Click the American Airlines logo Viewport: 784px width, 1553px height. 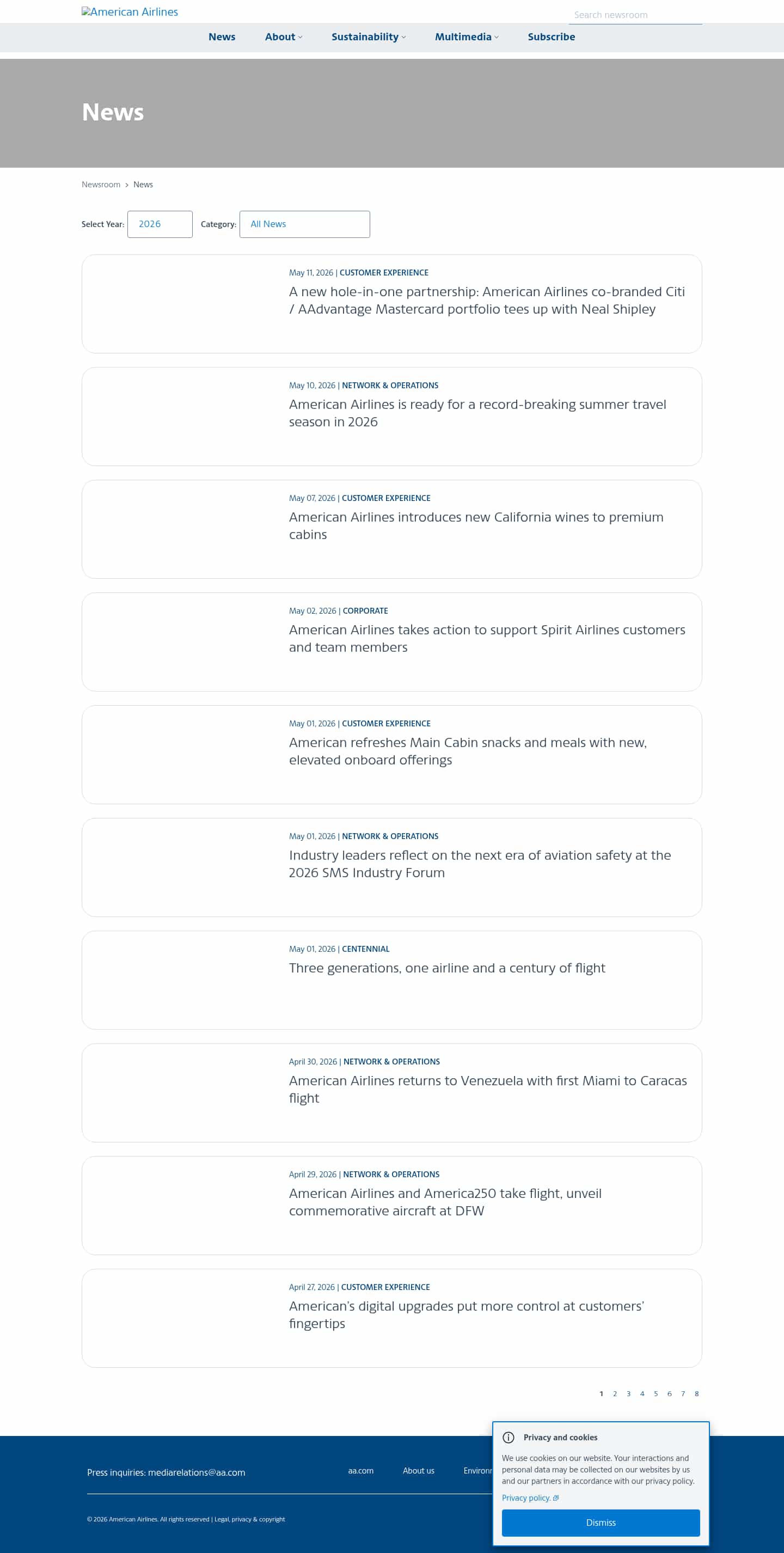pos(130,12)
